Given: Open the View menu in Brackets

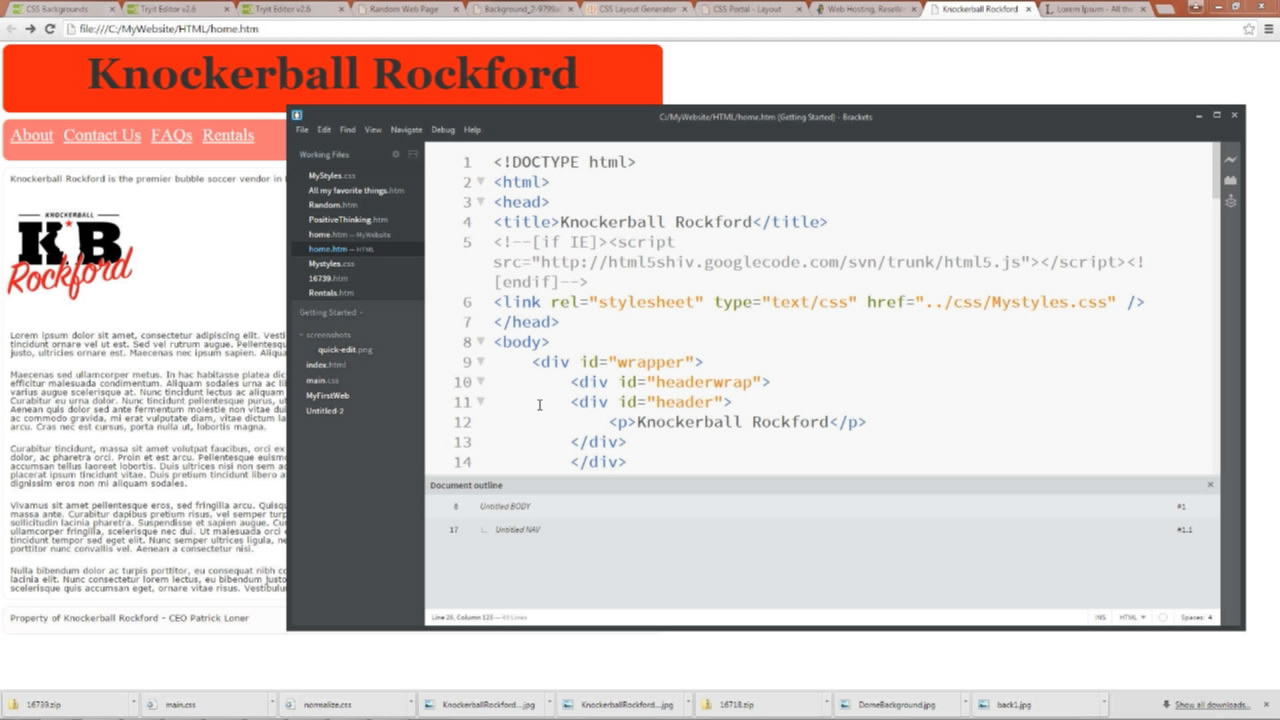Looking at the screenshot, I should coord(373,130).
